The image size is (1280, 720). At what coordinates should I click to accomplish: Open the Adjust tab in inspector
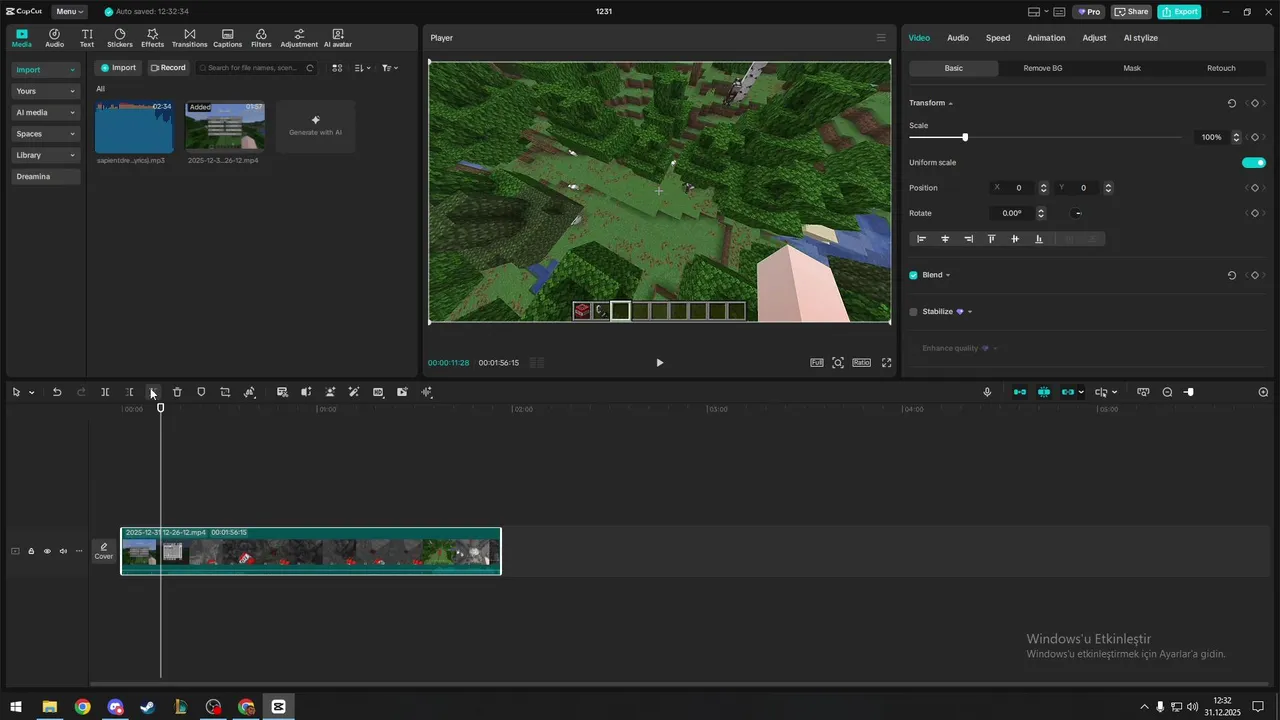point(1094,38)
